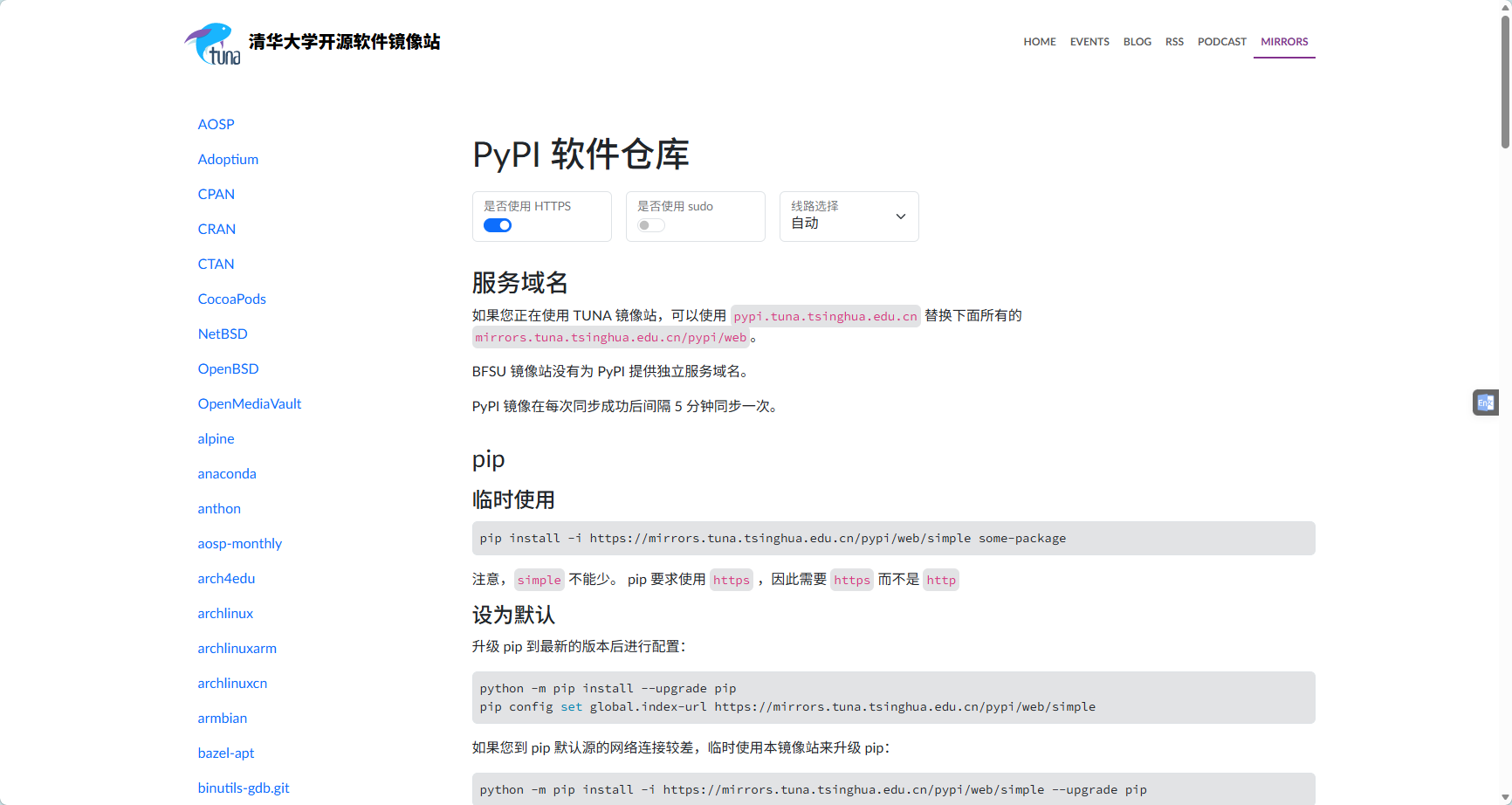
Task: Open the binutils-gdb.git link
Action: [244, 788]
